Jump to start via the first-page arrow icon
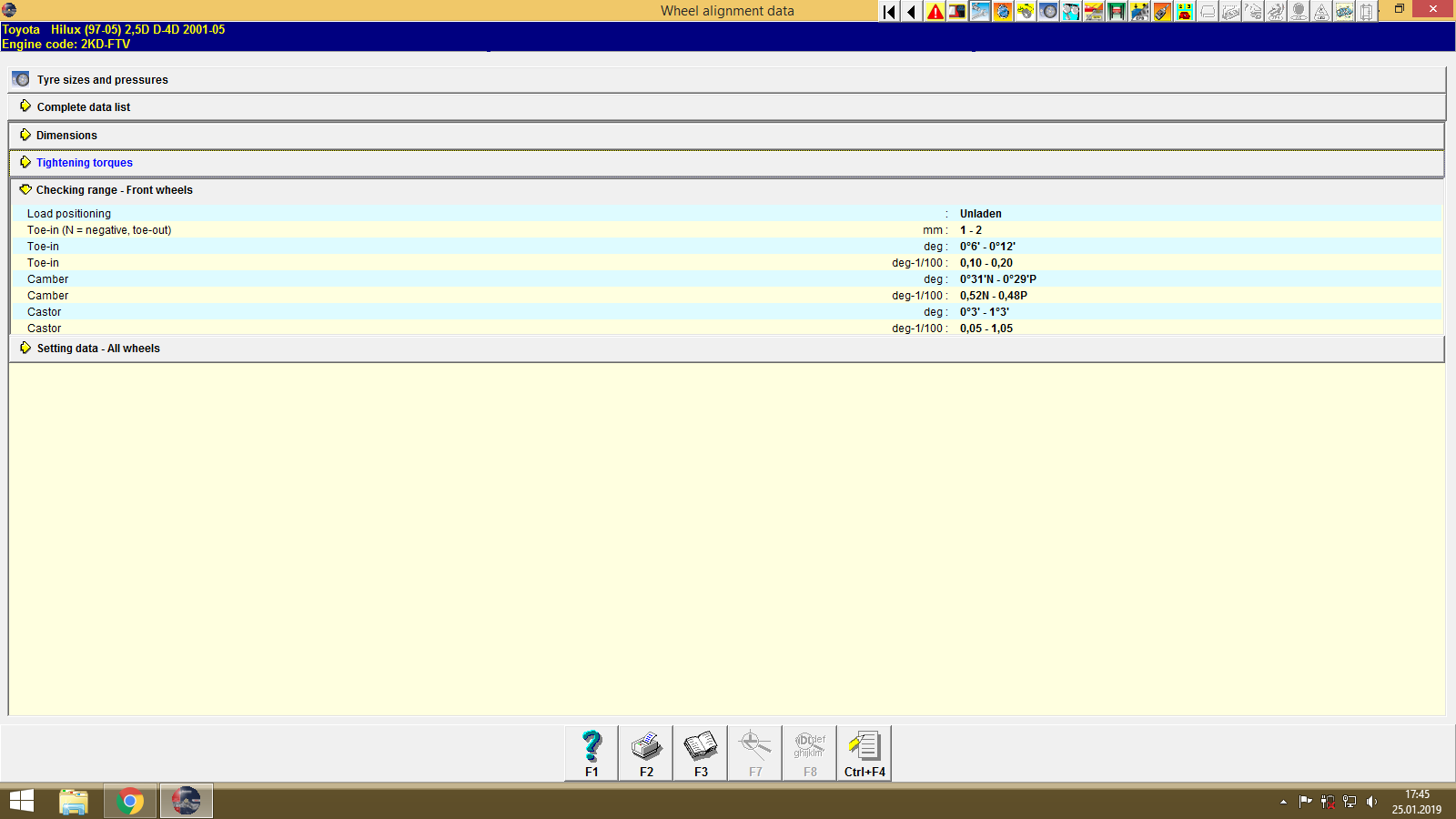This screenshot has height=819, width=1456. click(x=888, y=12)
